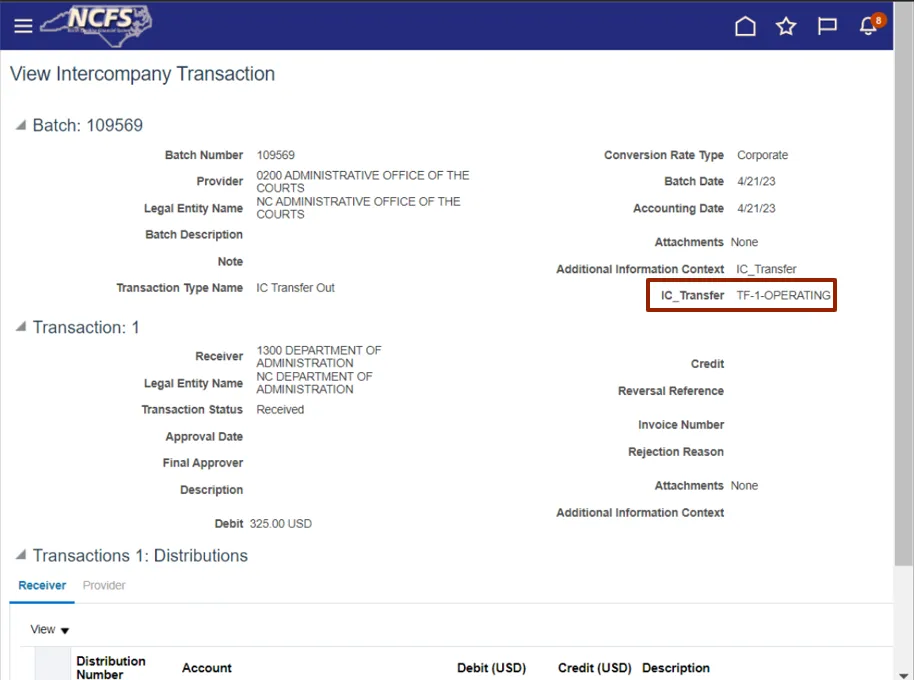The height and width of the screenshot is (680, 915).
Task: Click the Distribution Number column header
Action: tap(111, 667)
